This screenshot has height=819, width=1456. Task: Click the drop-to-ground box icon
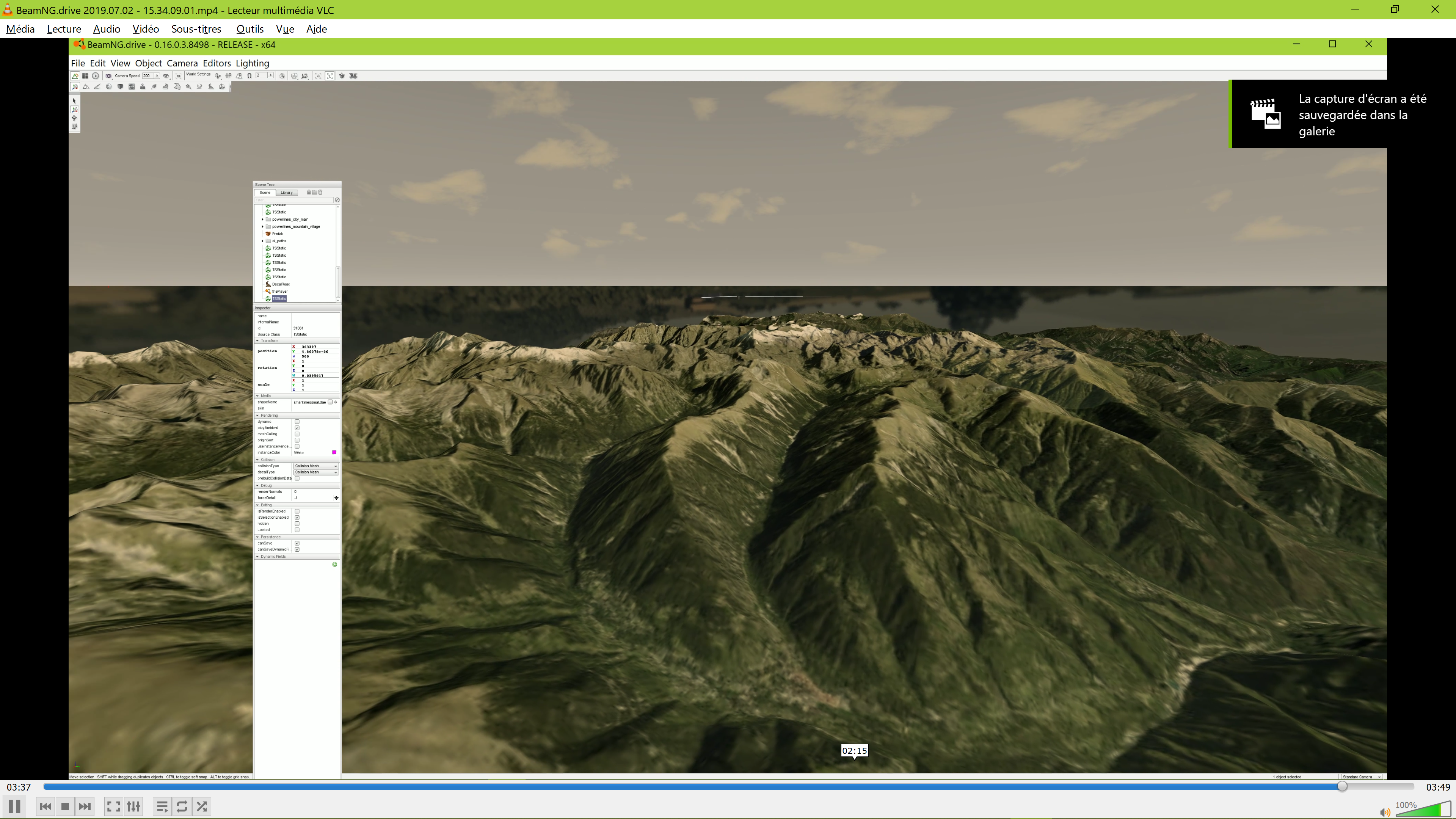[342, 76]
